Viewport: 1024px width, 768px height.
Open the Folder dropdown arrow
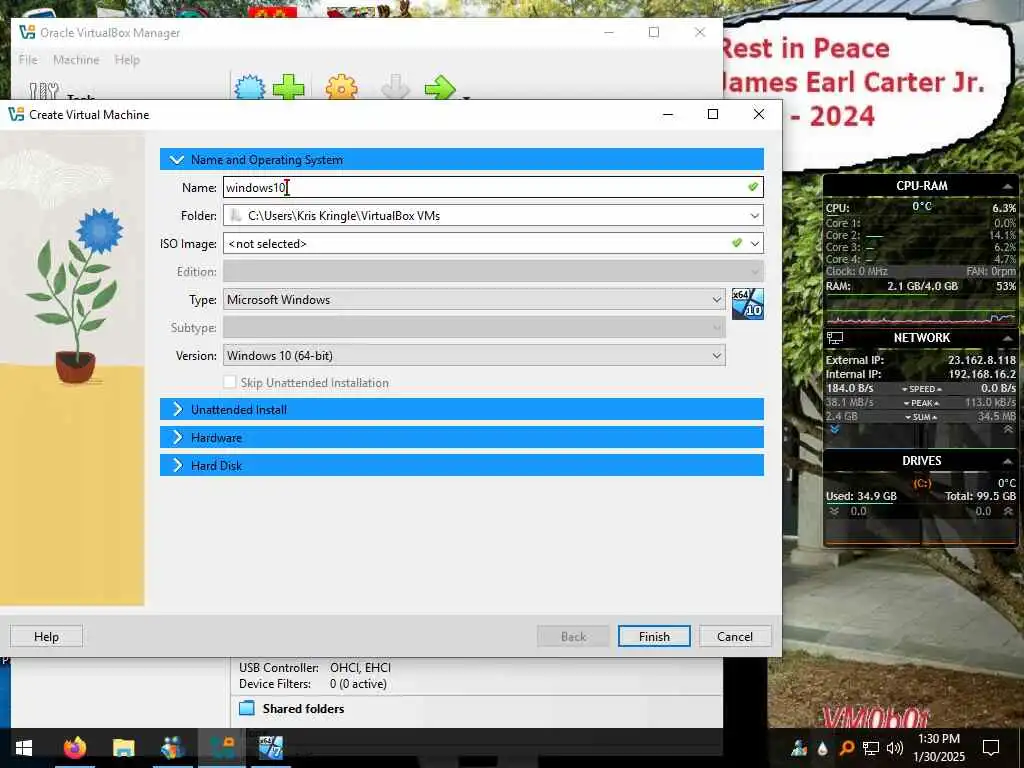[x=754, y=216]
